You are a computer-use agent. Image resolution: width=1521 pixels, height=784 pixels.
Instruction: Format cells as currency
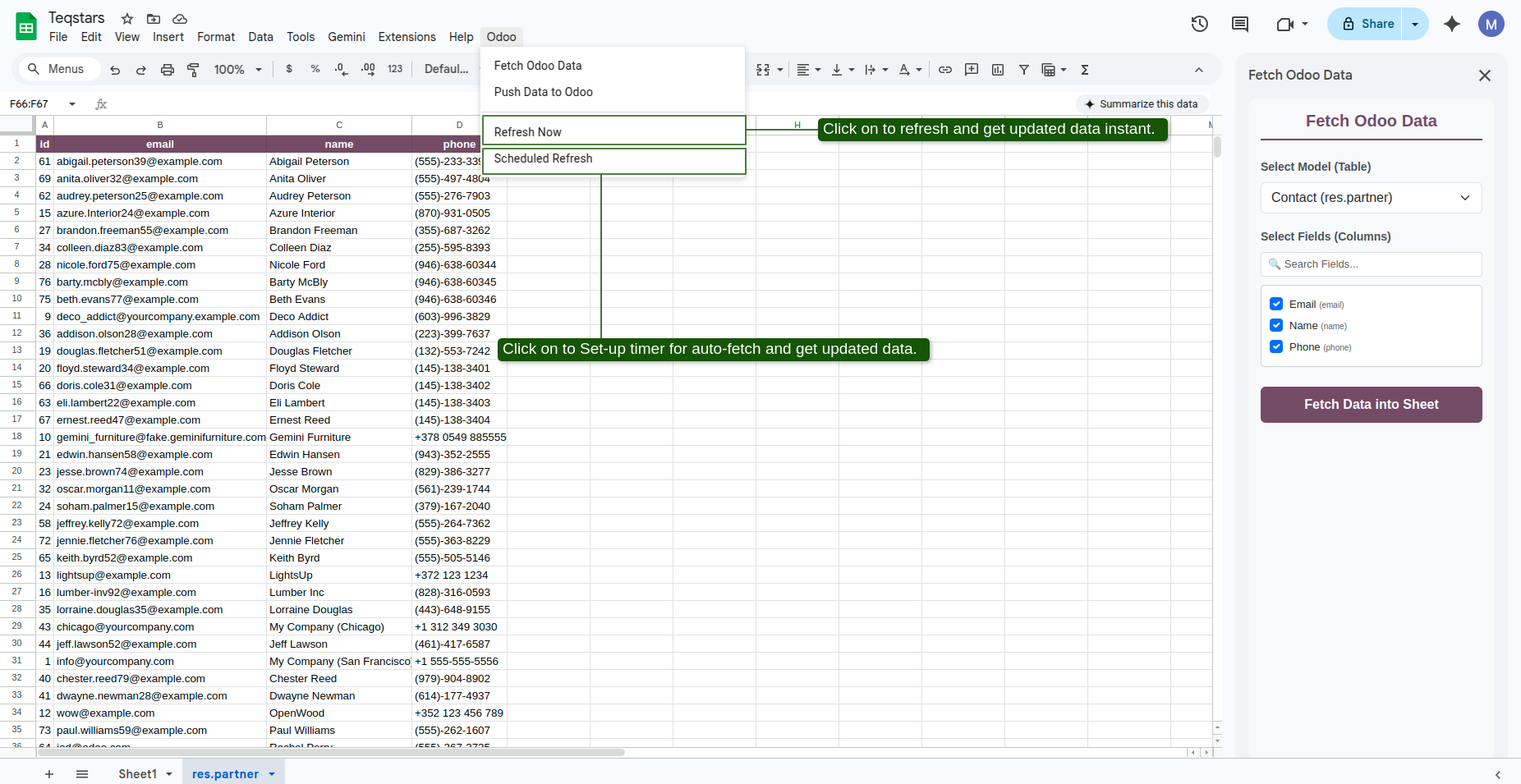click(289, 69)
